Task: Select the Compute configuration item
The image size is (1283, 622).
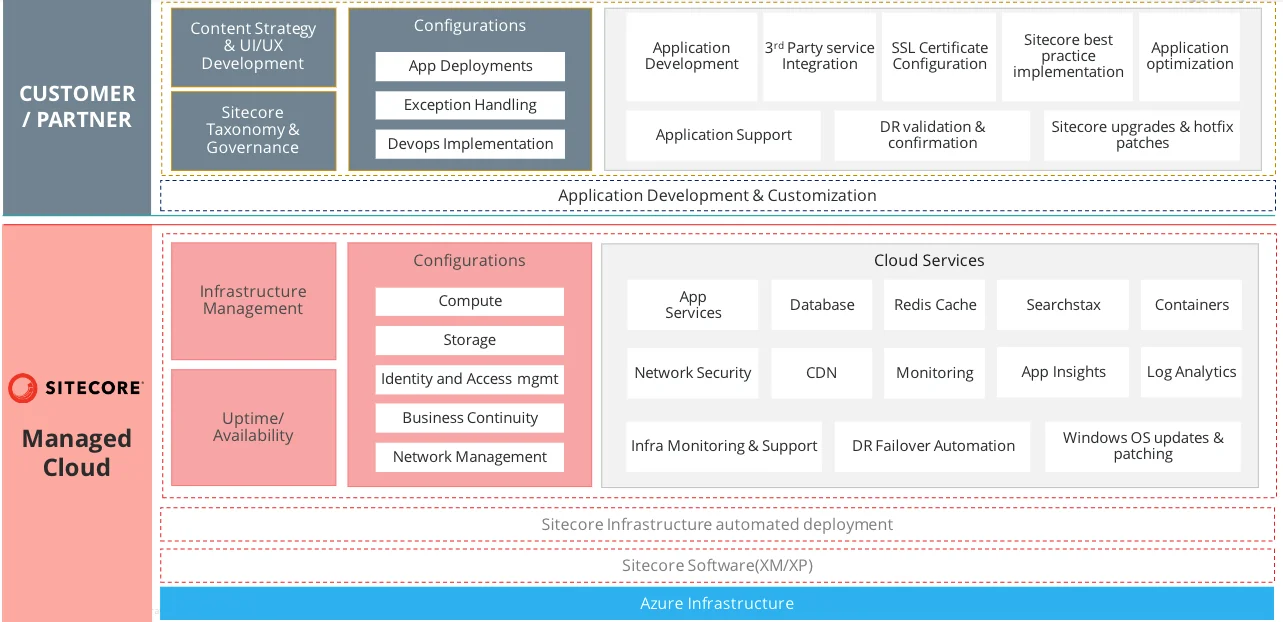Action: pyautogui.click(x=470, y=301)
